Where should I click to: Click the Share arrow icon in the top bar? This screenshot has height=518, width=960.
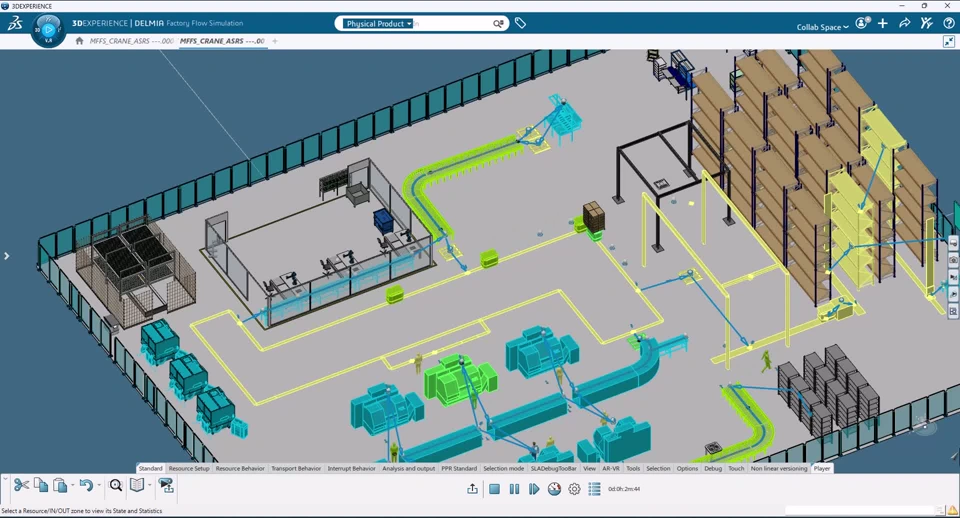point(904,23)
